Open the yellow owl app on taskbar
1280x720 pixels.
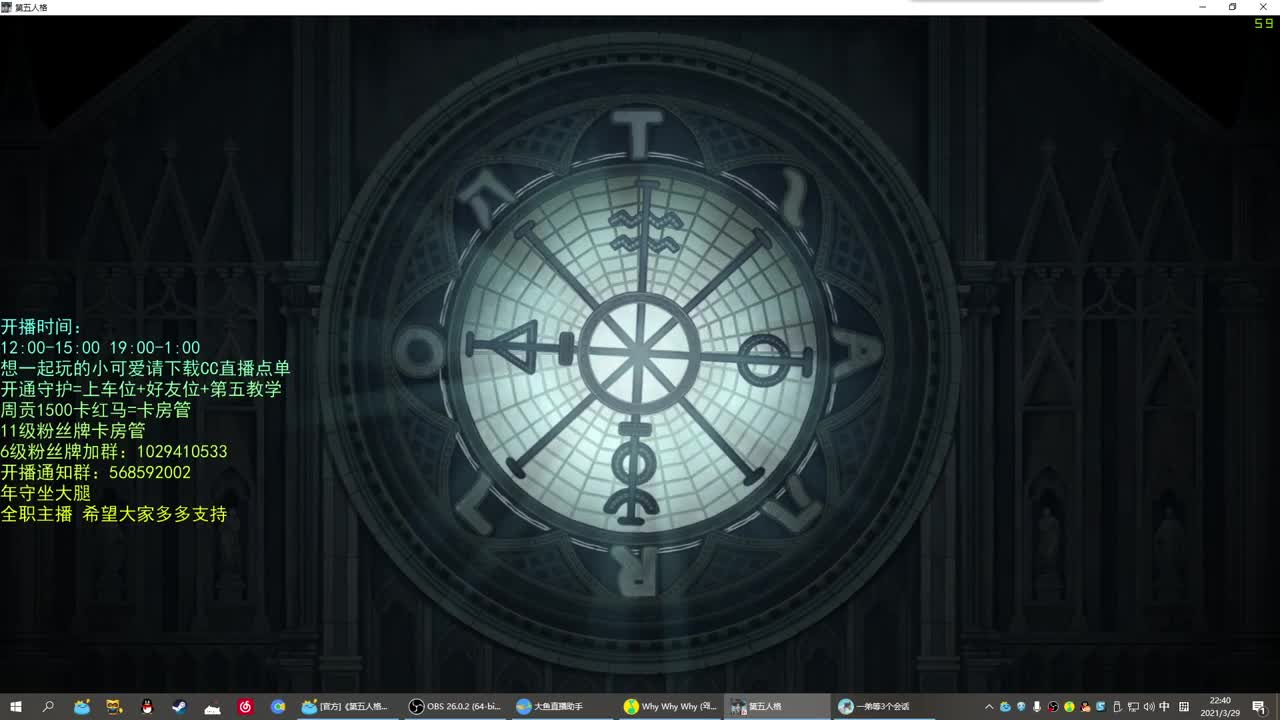[115, 707]
